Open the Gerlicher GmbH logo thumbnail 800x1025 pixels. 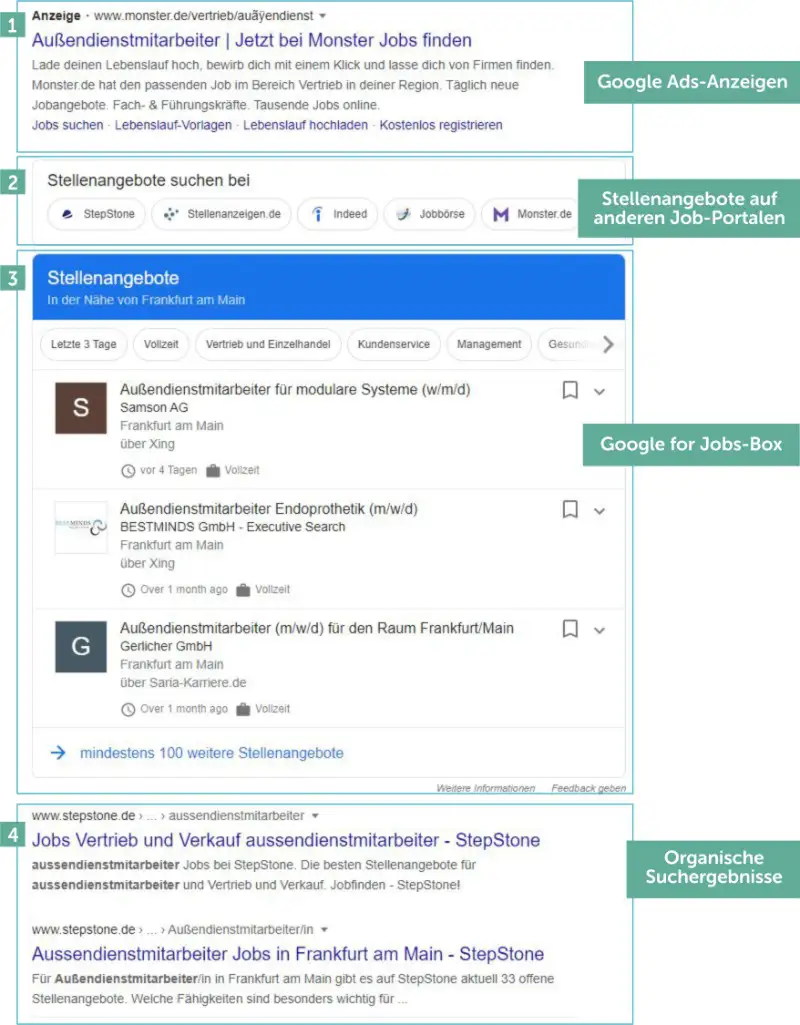(x=81, y=647)
